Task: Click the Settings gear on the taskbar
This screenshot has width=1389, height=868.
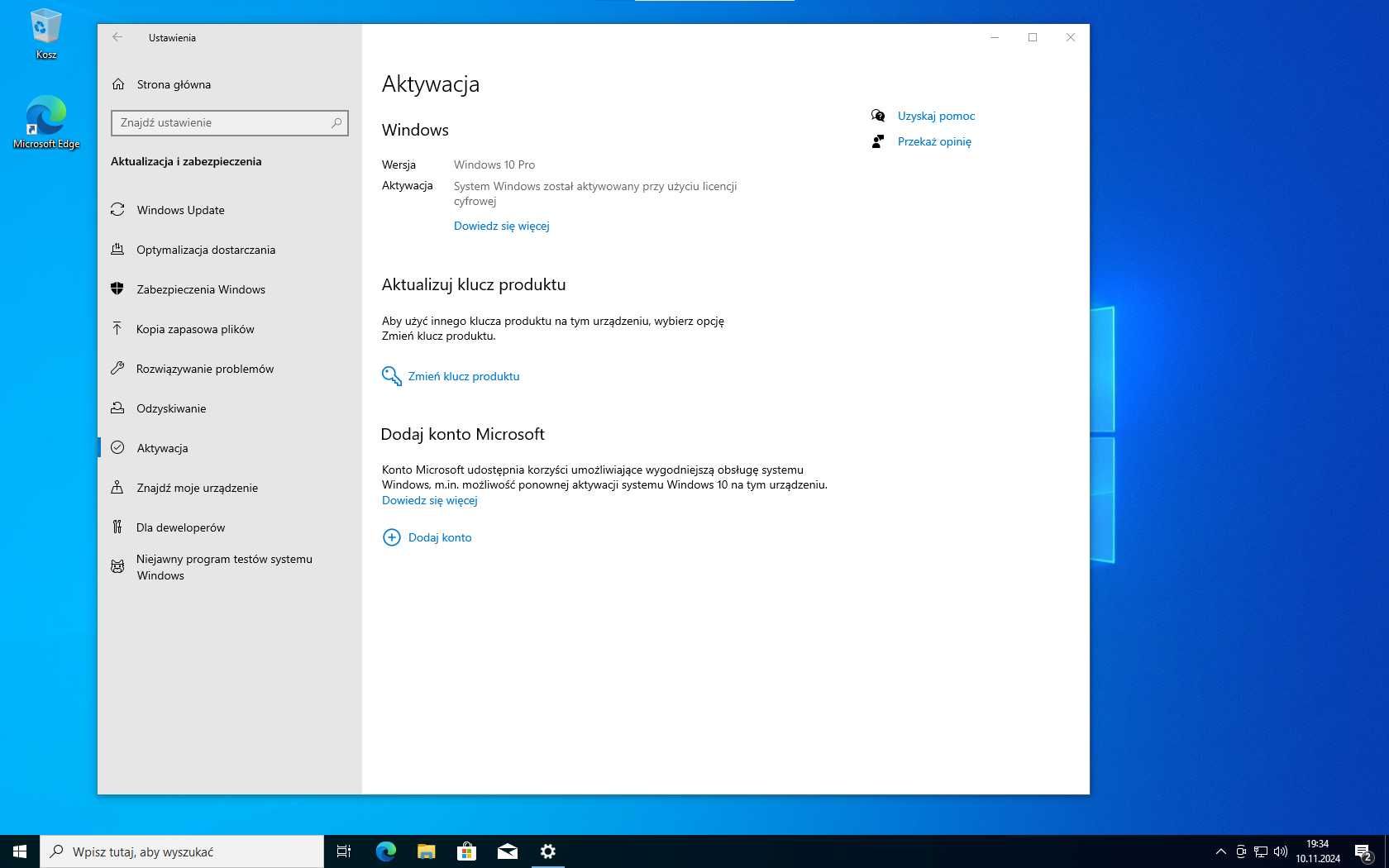Action: click(548, 851)
